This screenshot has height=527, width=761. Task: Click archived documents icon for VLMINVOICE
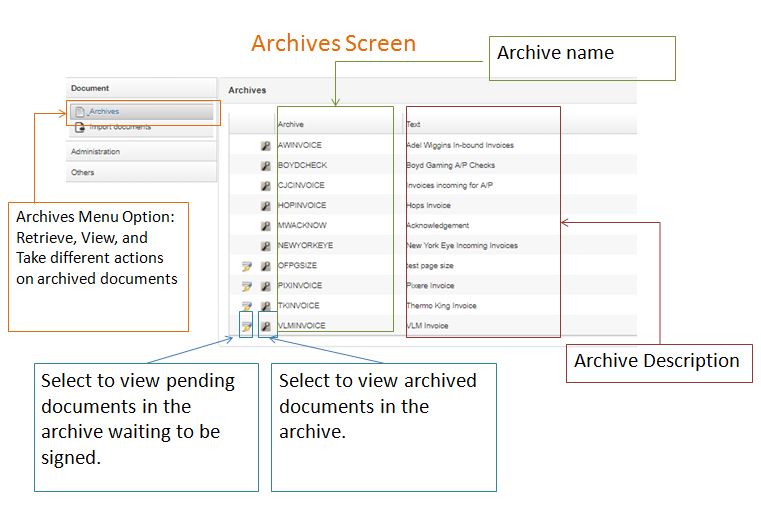click(266, 325)
